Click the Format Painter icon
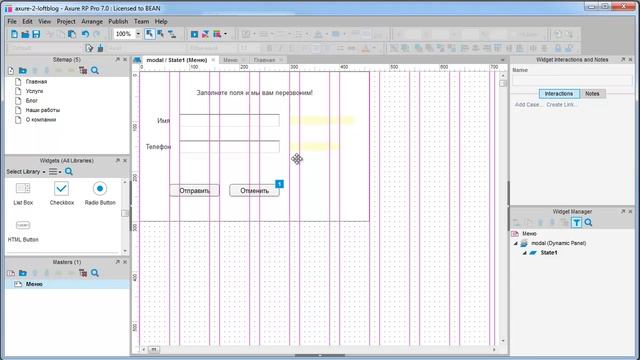 tap(89, 48)
